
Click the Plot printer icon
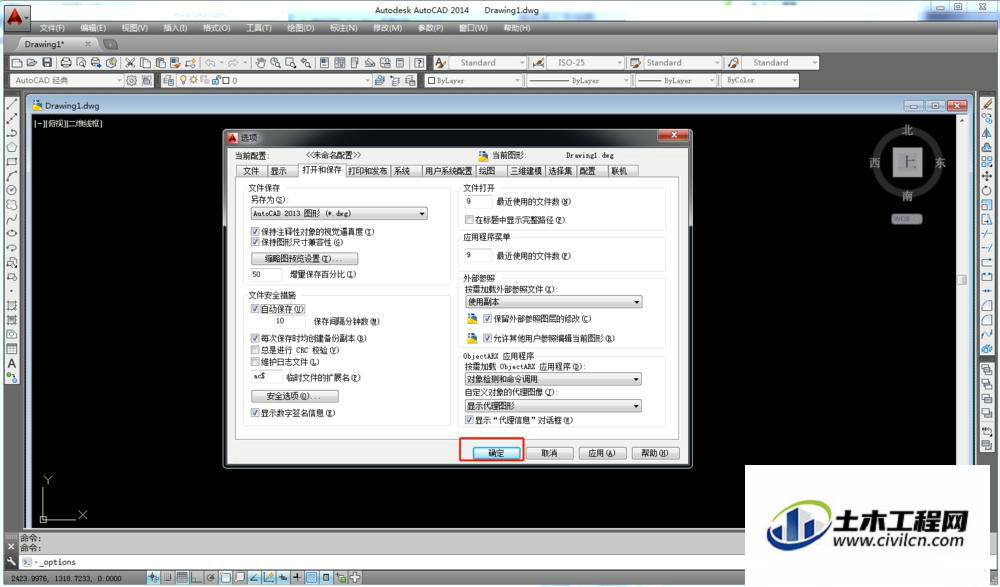click(x=66, y=63)
